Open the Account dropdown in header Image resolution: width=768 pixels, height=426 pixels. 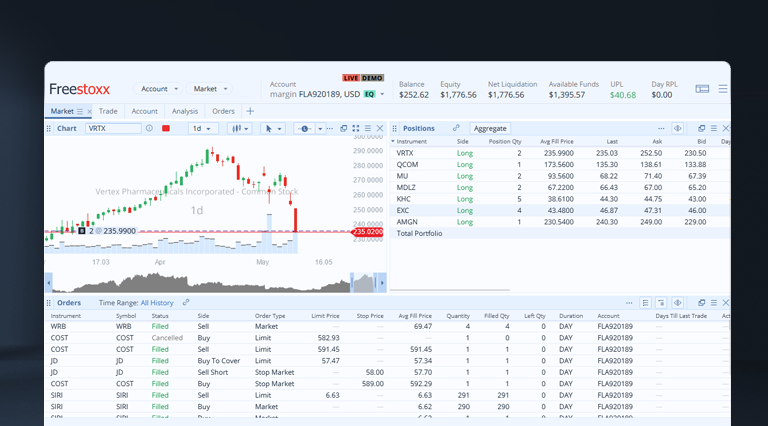point(158,89)
